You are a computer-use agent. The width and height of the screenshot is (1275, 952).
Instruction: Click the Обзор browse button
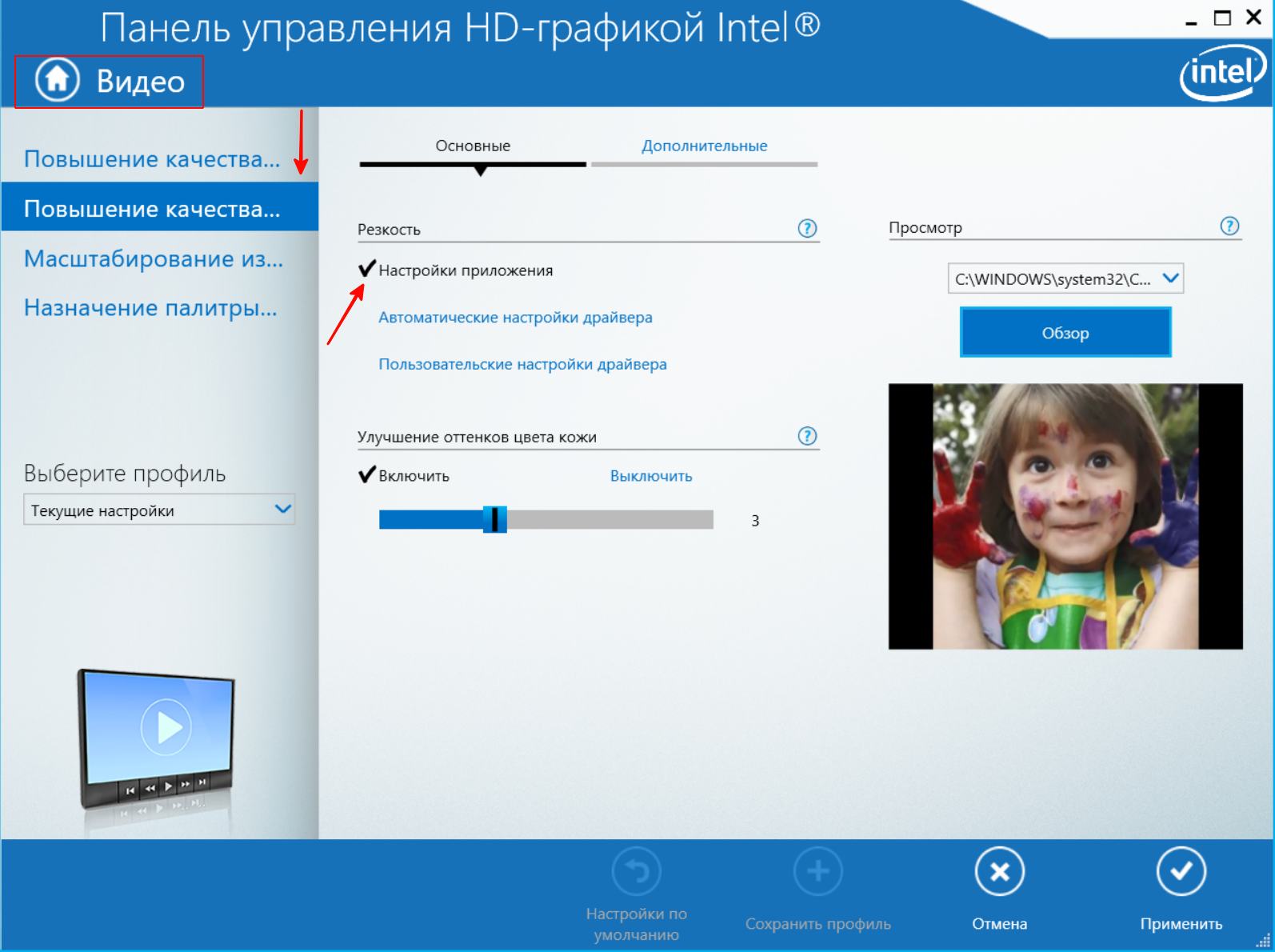1065,333
